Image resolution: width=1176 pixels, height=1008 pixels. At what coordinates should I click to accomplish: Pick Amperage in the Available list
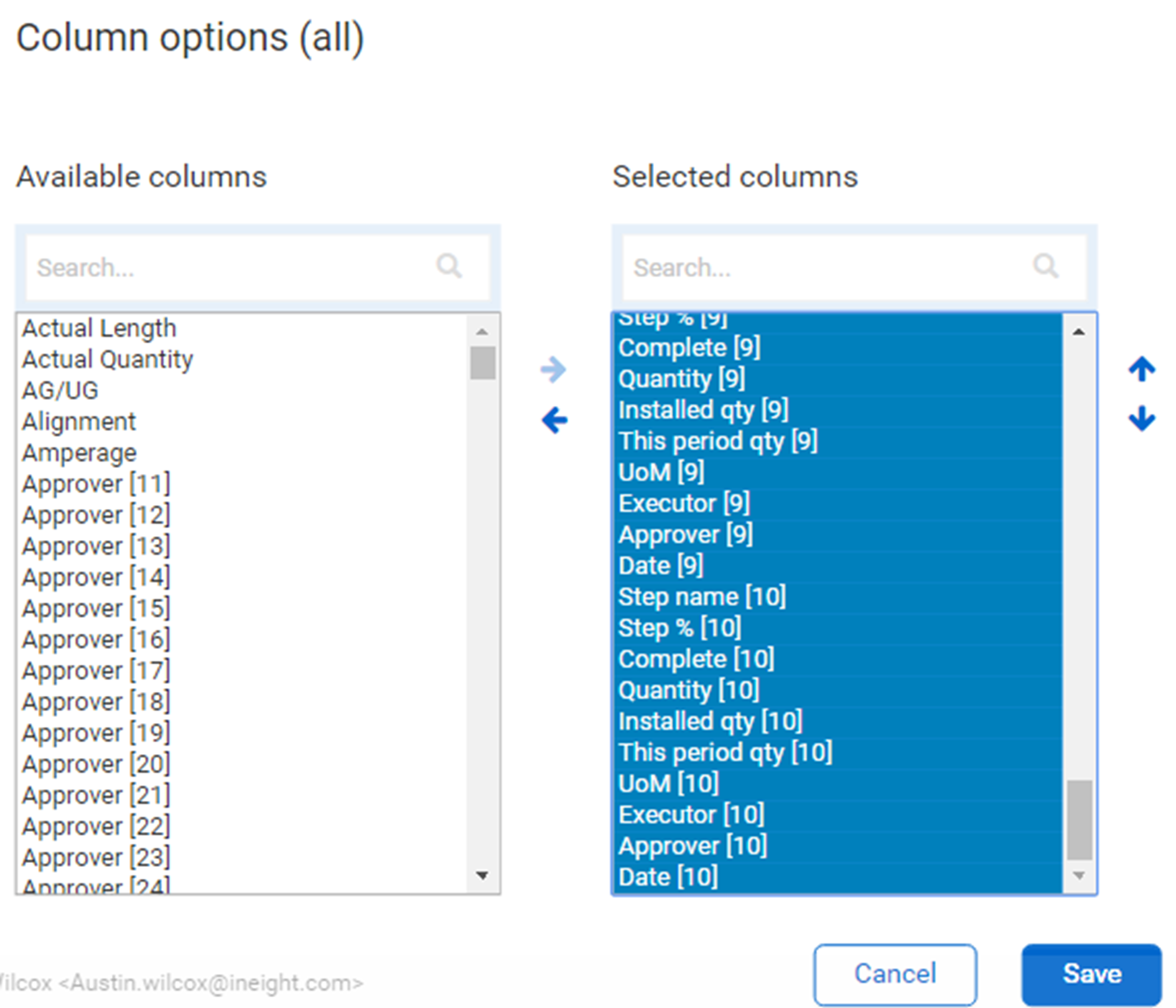[79, 453]
